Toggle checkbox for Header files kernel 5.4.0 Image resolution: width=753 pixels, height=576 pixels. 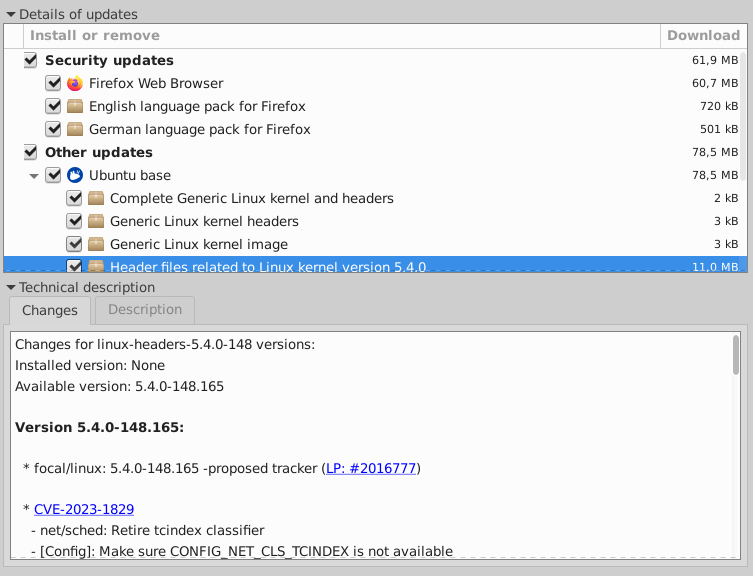click(x=74, y=266)
